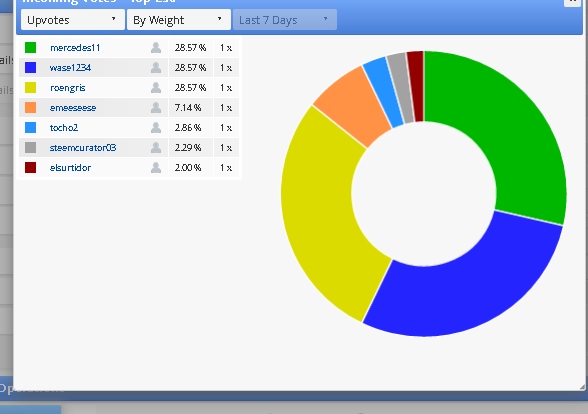Open emeeseese profile icon
This screenshot has height=414, width=588.
pyautogui.click(x=156, y=108)
